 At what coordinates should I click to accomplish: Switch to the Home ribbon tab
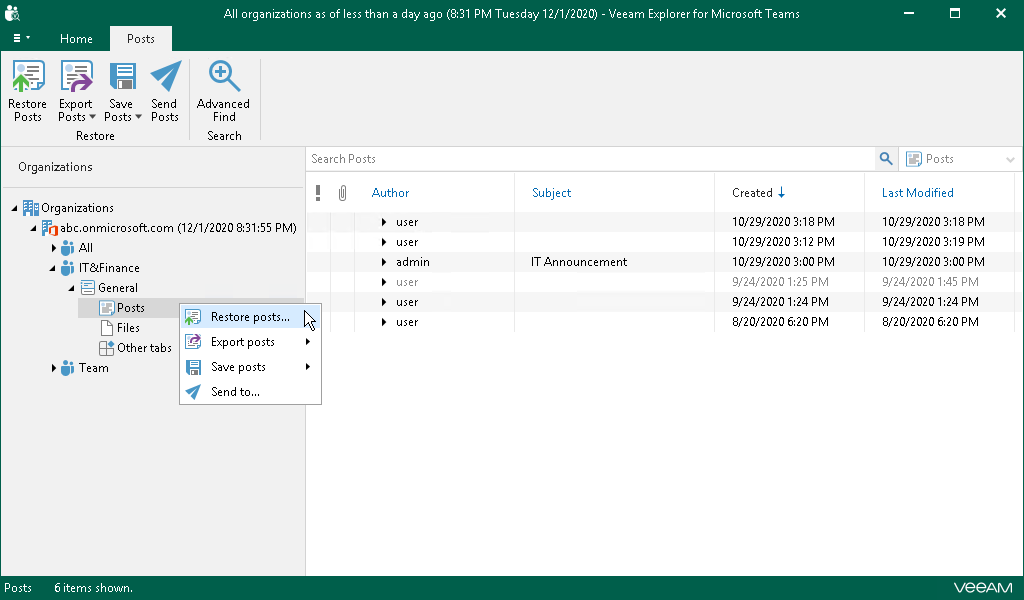[76, 39]
